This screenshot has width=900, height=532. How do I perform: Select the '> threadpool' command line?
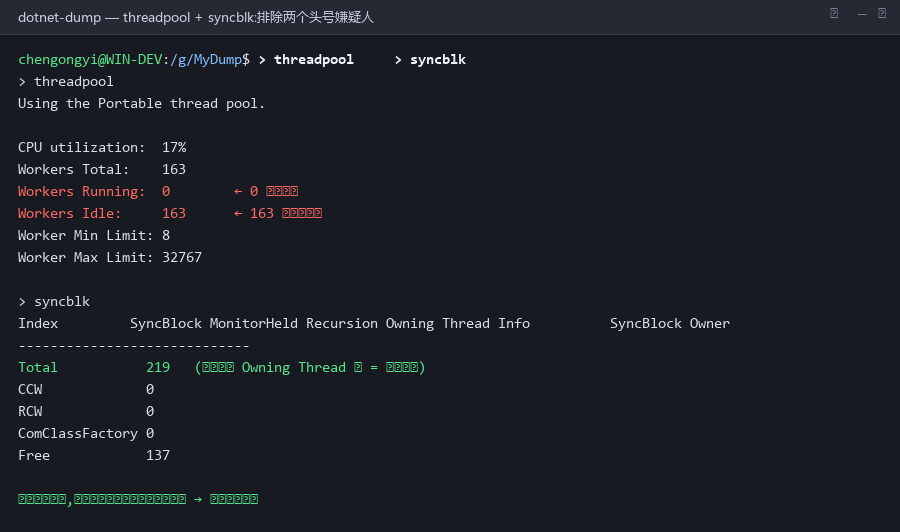(x=66, y=81)
